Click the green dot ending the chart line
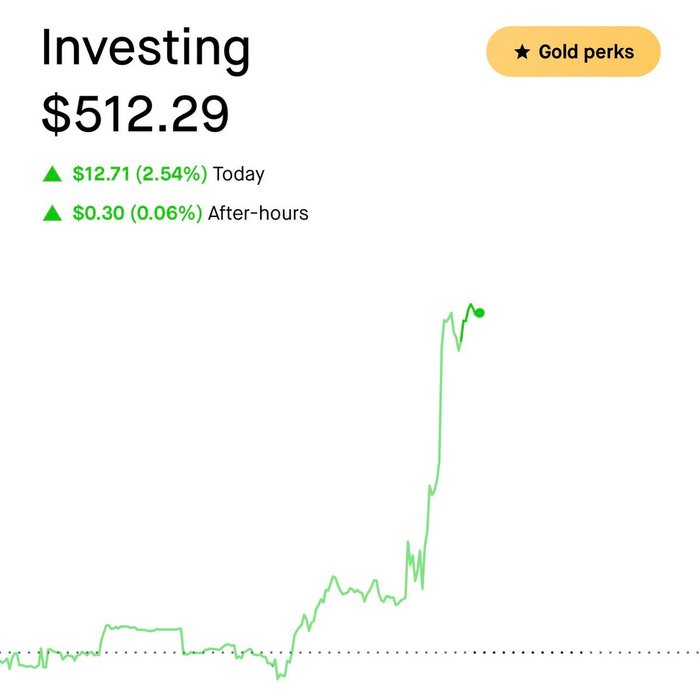The image size is (700, 700). coord(480,313)
